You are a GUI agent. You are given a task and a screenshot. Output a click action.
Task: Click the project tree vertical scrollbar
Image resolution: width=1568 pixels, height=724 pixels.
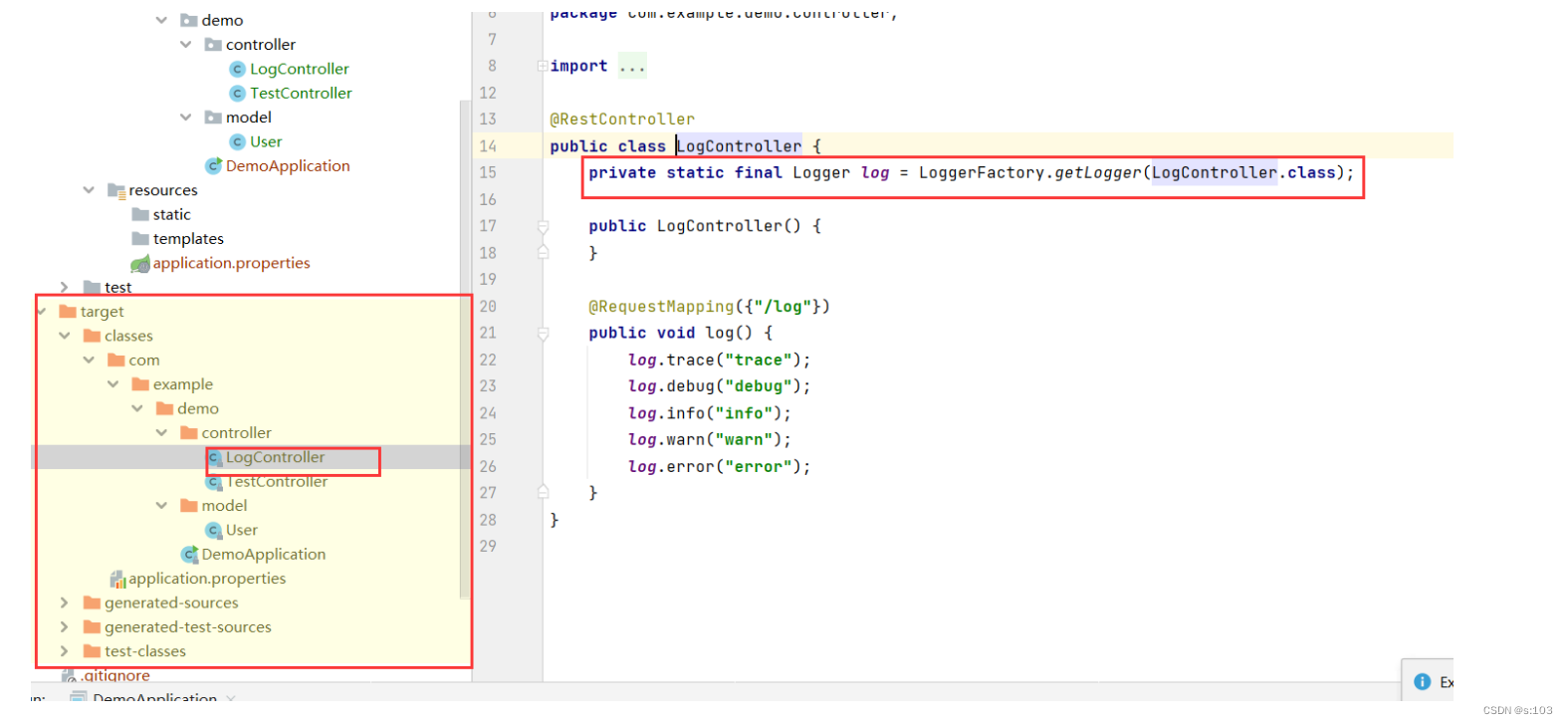(x=464, y=349)
